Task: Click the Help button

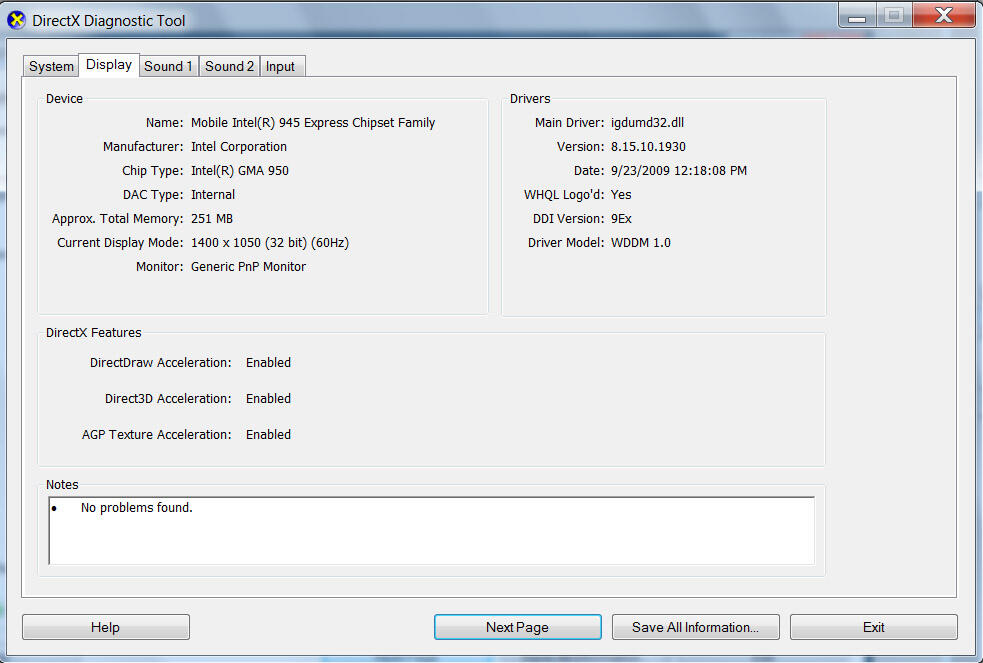Action: pos(105,627)
